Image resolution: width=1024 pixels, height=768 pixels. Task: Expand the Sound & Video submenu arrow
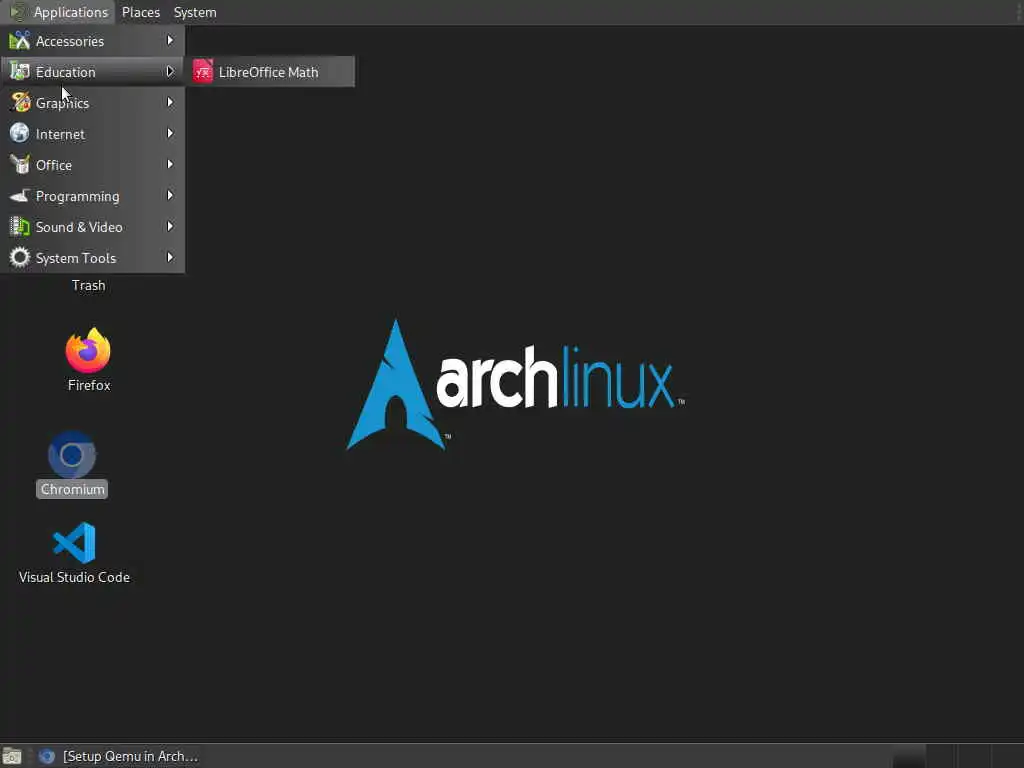tap(170, 227)
